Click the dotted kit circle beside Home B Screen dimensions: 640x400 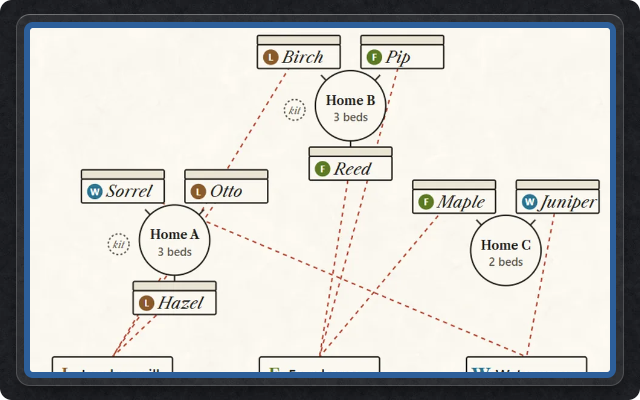point(295,110)
